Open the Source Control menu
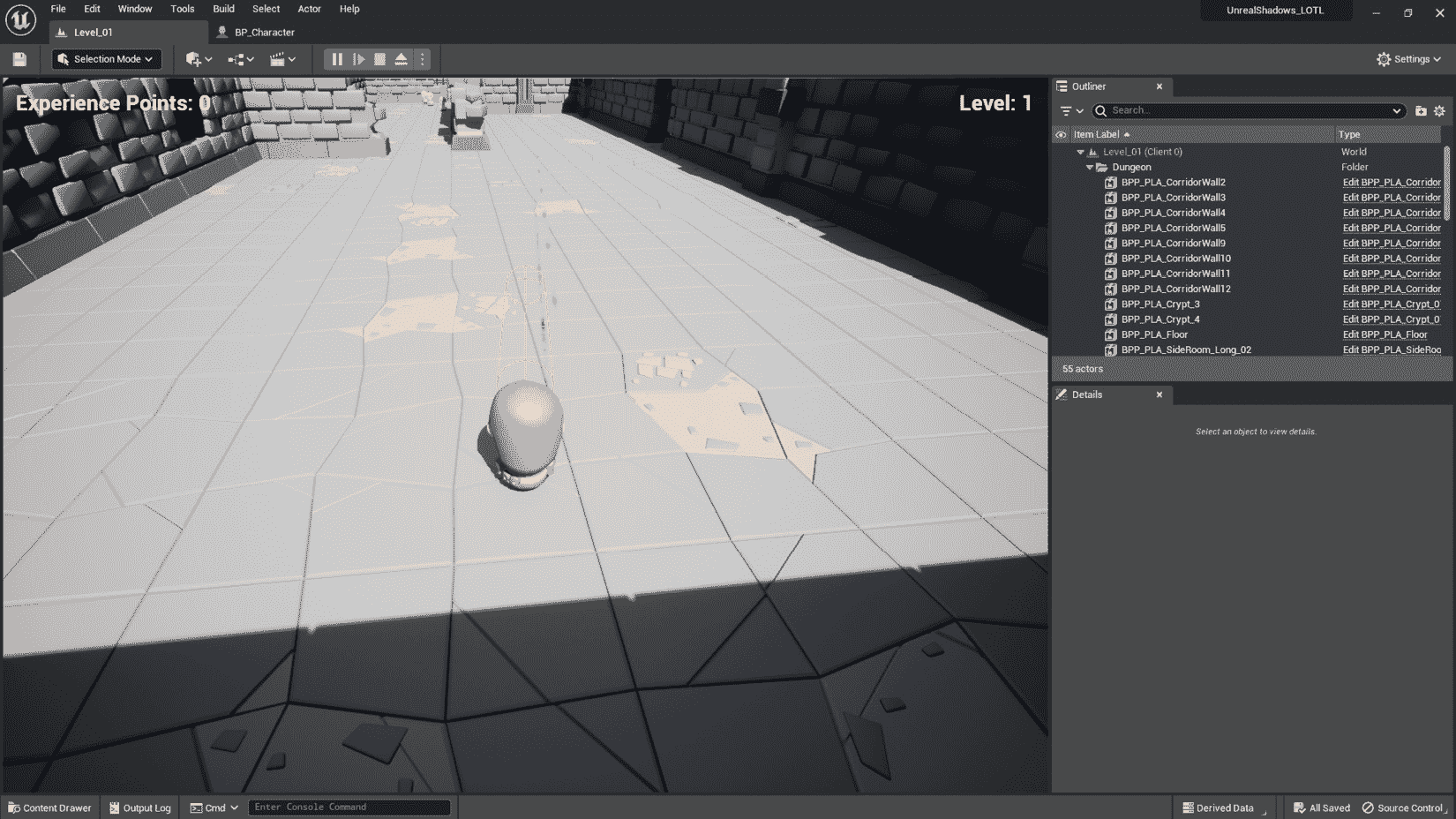This screenshot has height=819, width=1456. [x=1406, y=808]
